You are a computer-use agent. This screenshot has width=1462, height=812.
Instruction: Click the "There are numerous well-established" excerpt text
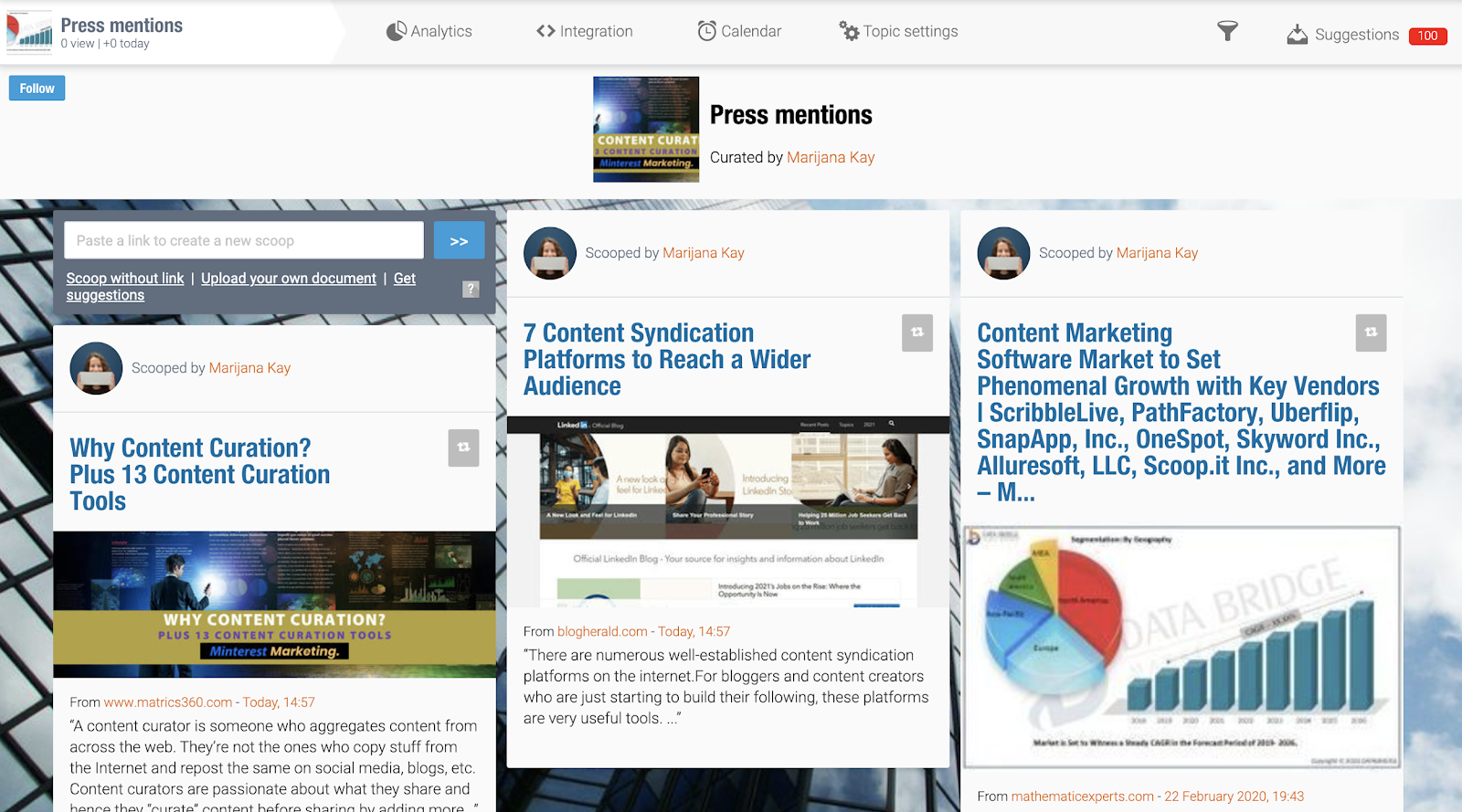pos(726,687)
